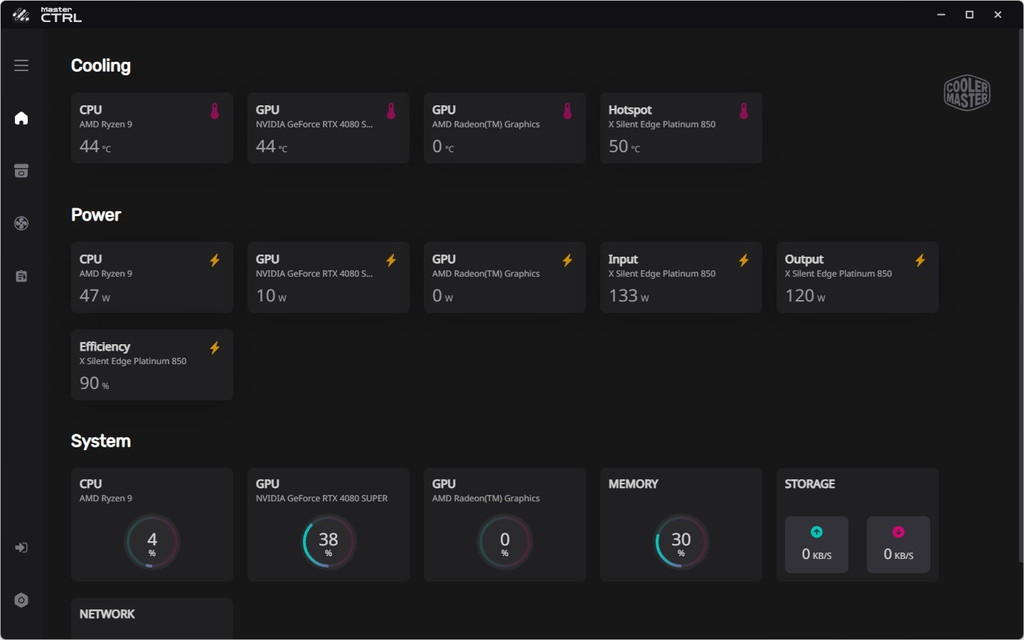Expand the hamburger menu in sidebar
Screen dimensions: 1024x640
pyautogui.click(x=21, y=65)
